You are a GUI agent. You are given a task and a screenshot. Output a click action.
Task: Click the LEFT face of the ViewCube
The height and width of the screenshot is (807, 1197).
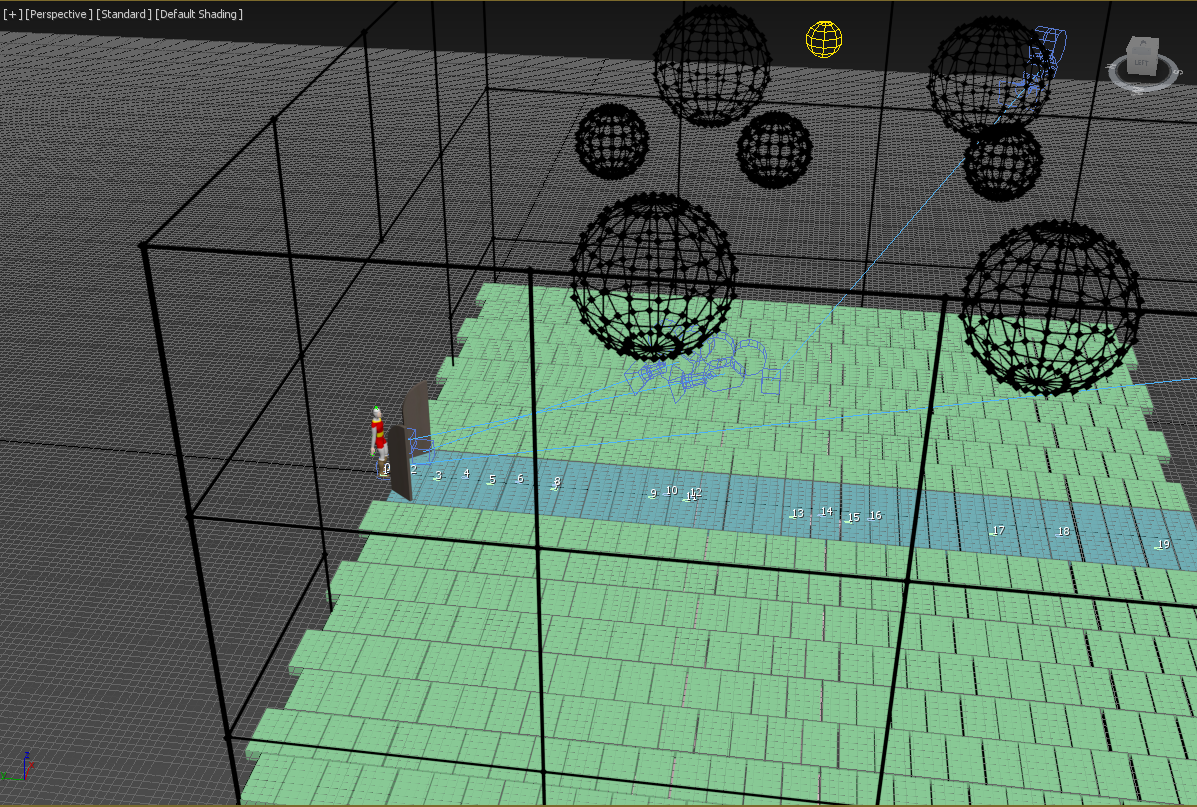point(1141,61)
